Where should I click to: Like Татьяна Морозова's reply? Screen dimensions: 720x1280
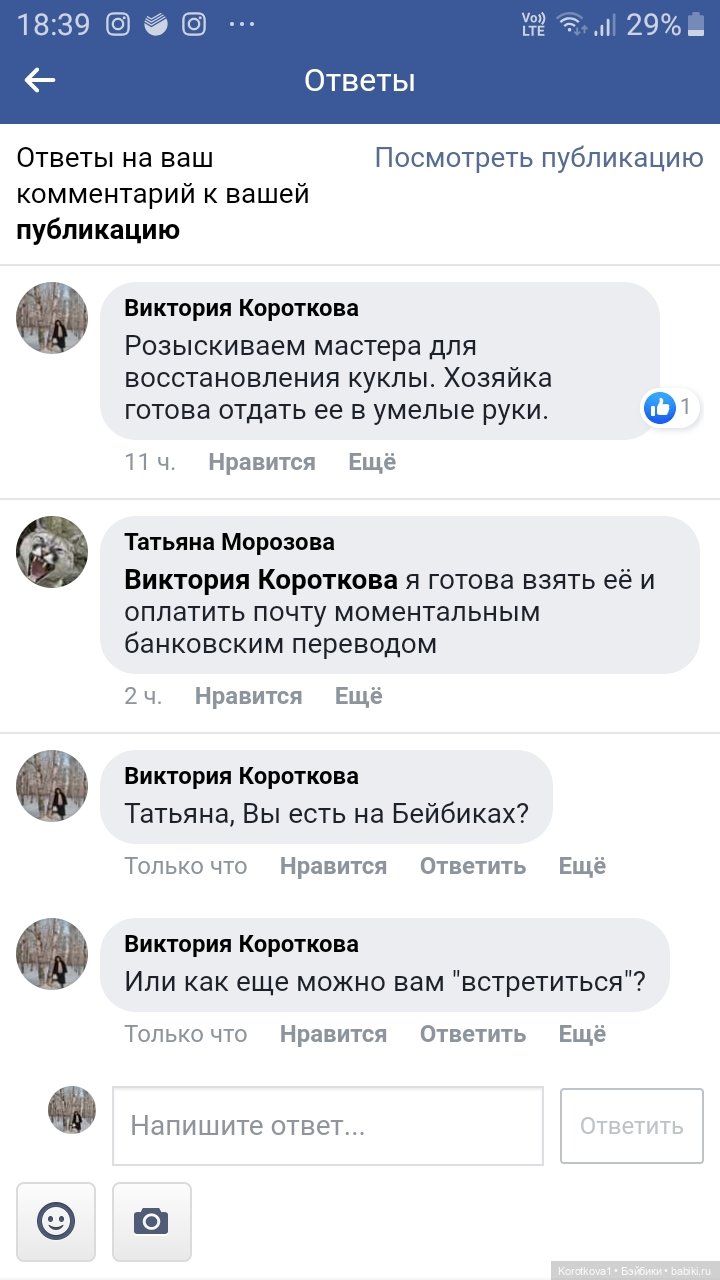[x=248, y=696]
